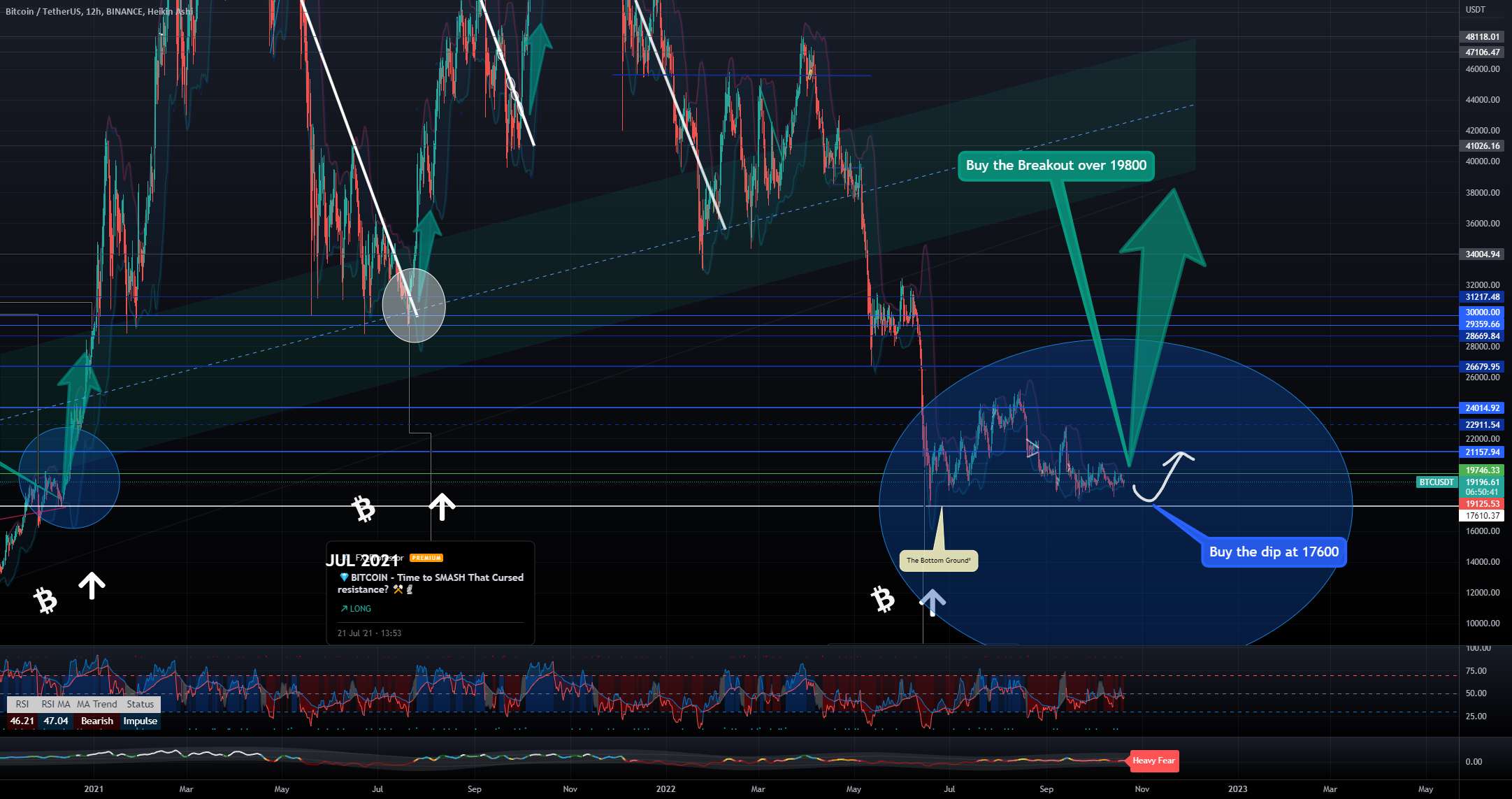Click the Bitcoin / TetherUS chart title
Screen dimensions: 1512x799
(x=99, y=12)
